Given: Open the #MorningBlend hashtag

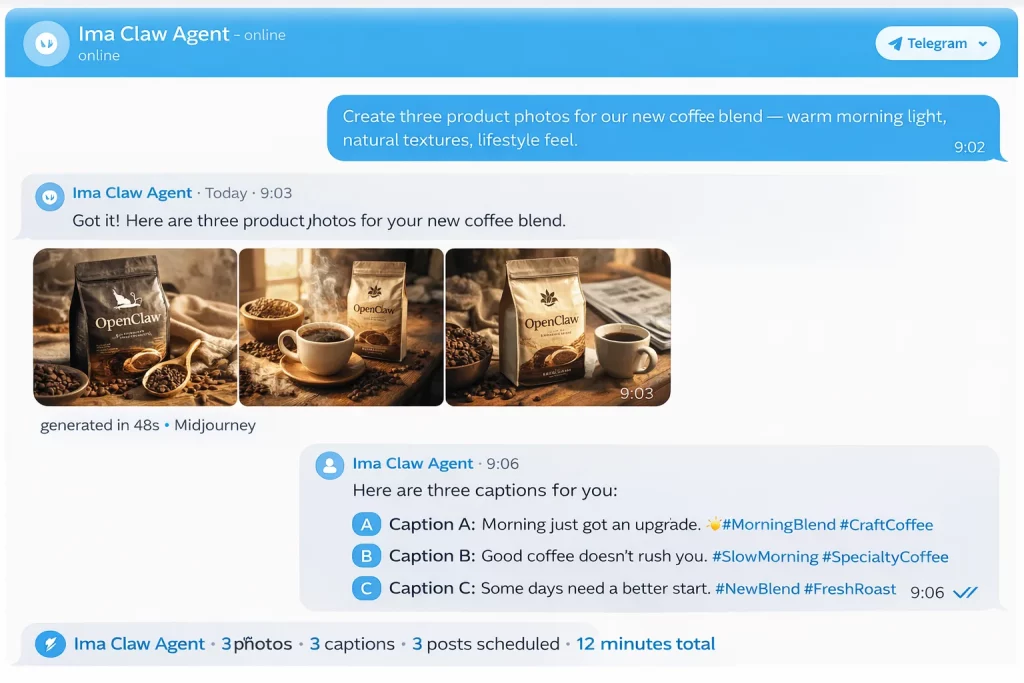Looking at the screenshot, I should pos(778,525).
